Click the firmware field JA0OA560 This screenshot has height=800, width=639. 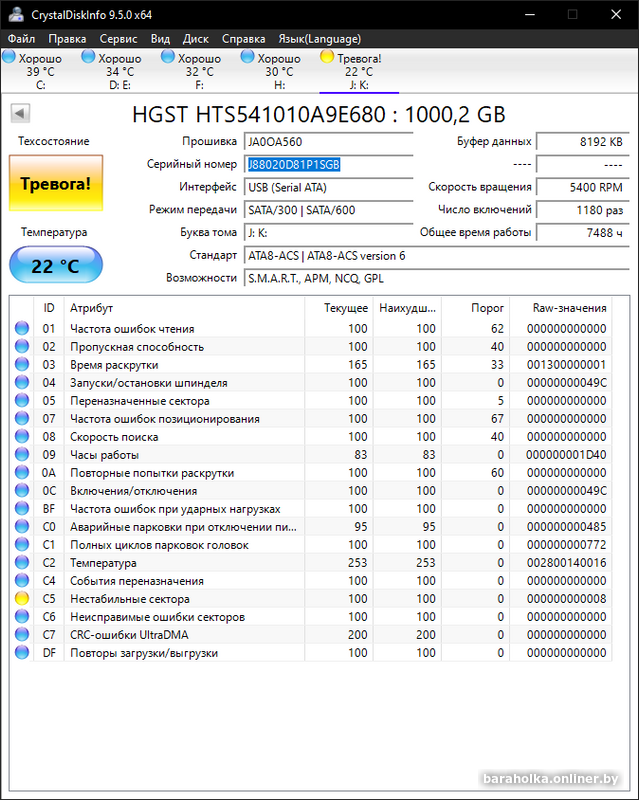pyautogui.click(x=328, y=142)
